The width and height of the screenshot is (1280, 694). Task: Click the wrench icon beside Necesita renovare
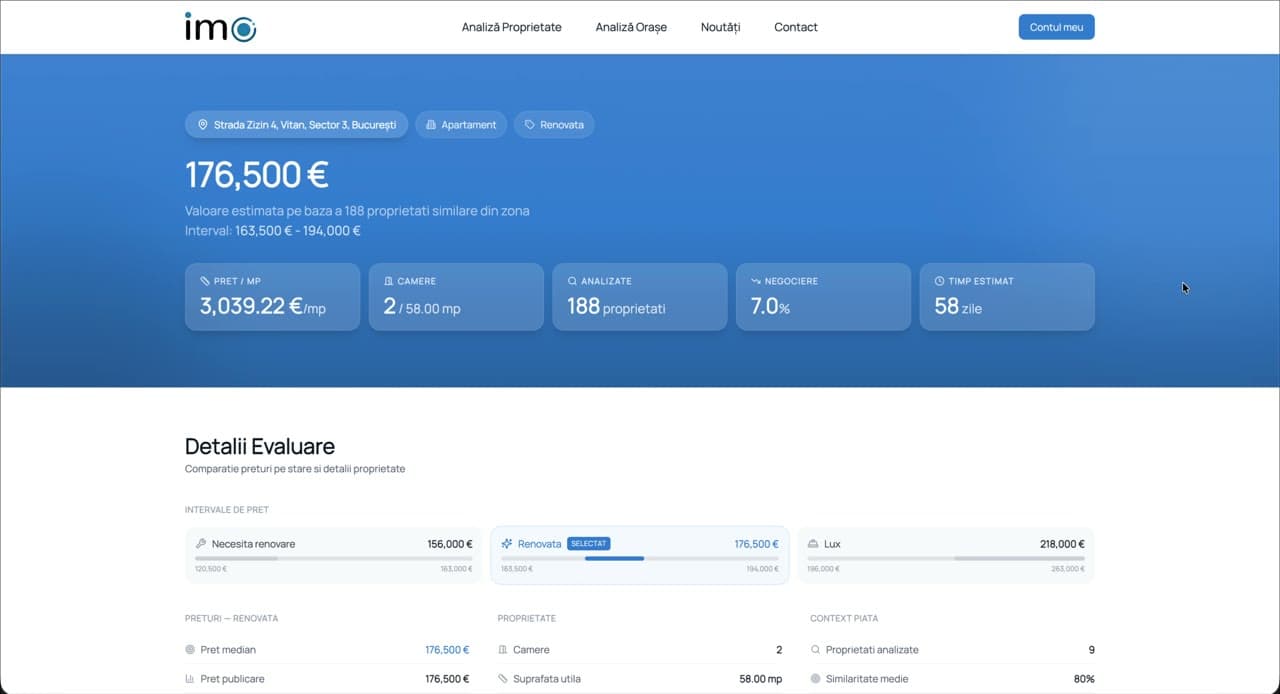201,544
